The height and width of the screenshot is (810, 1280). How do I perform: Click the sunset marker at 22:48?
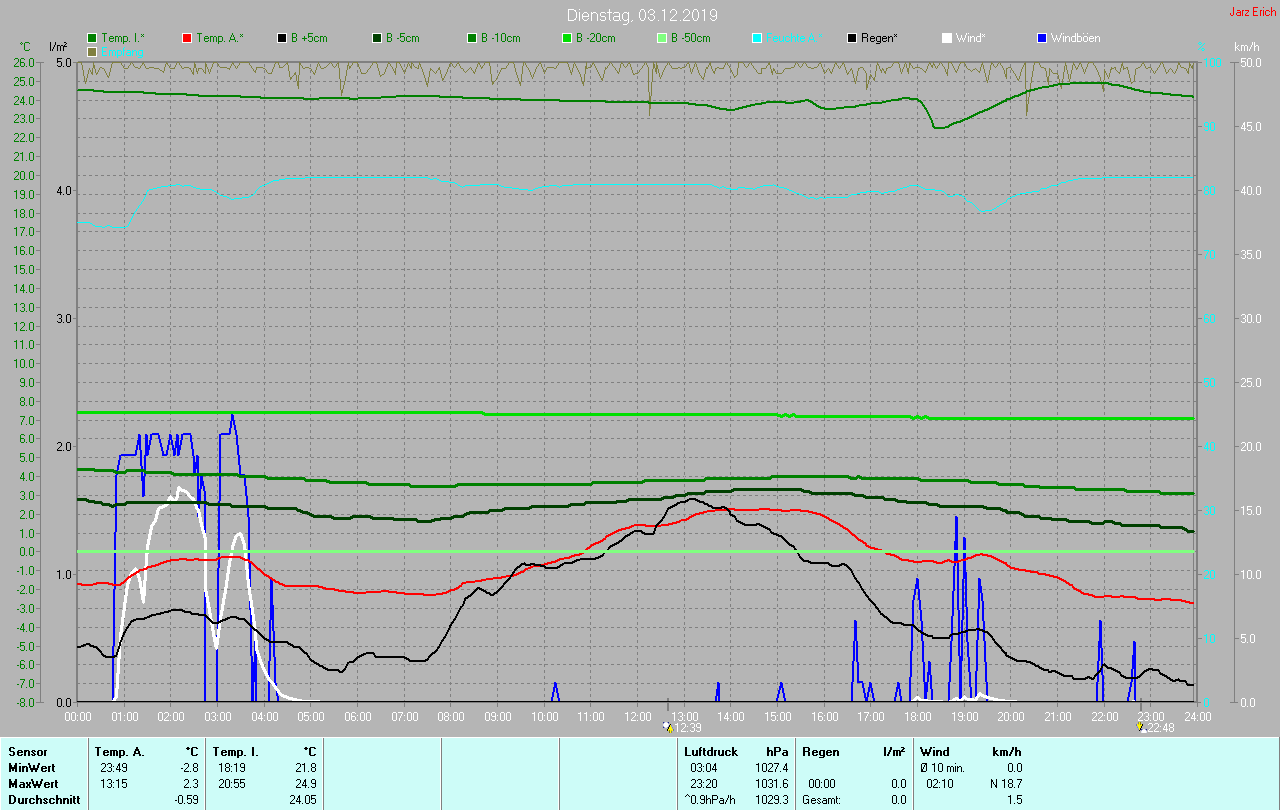point(1141,727)
